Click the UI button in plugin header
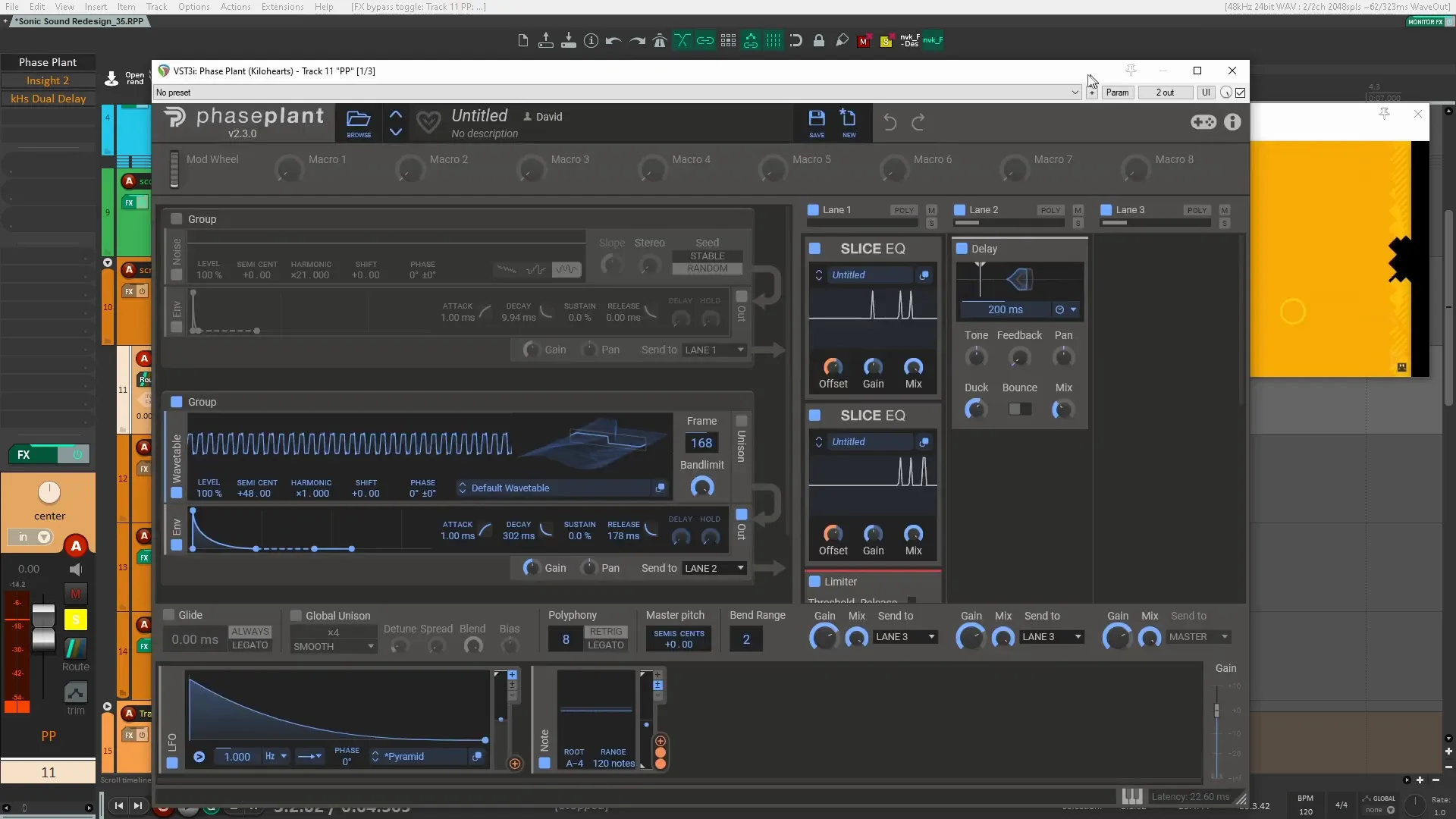Viewport: 1456px width, 819px height. click(1206, 93)
